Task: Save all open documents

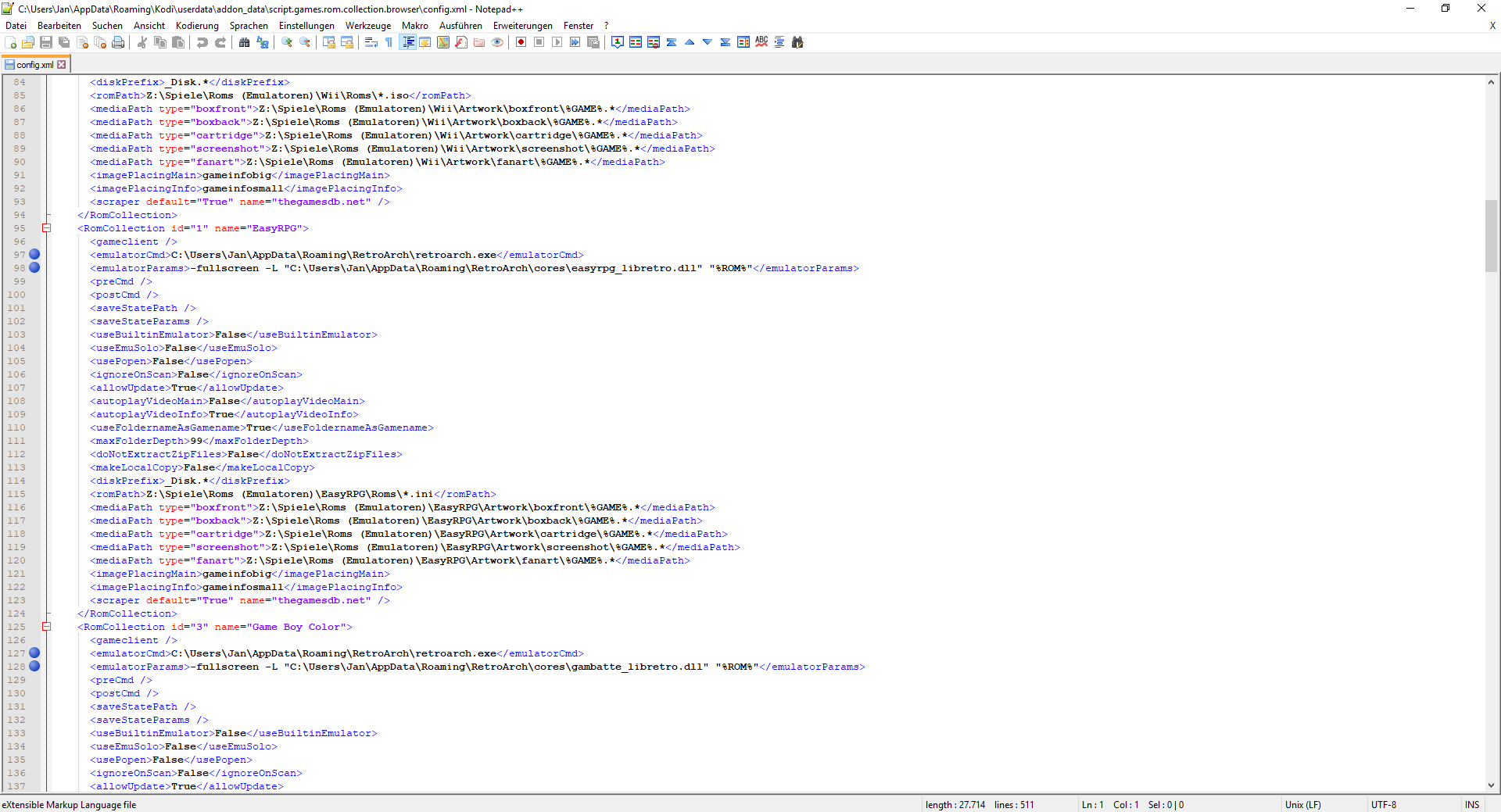Action: [x=64, y=42]
